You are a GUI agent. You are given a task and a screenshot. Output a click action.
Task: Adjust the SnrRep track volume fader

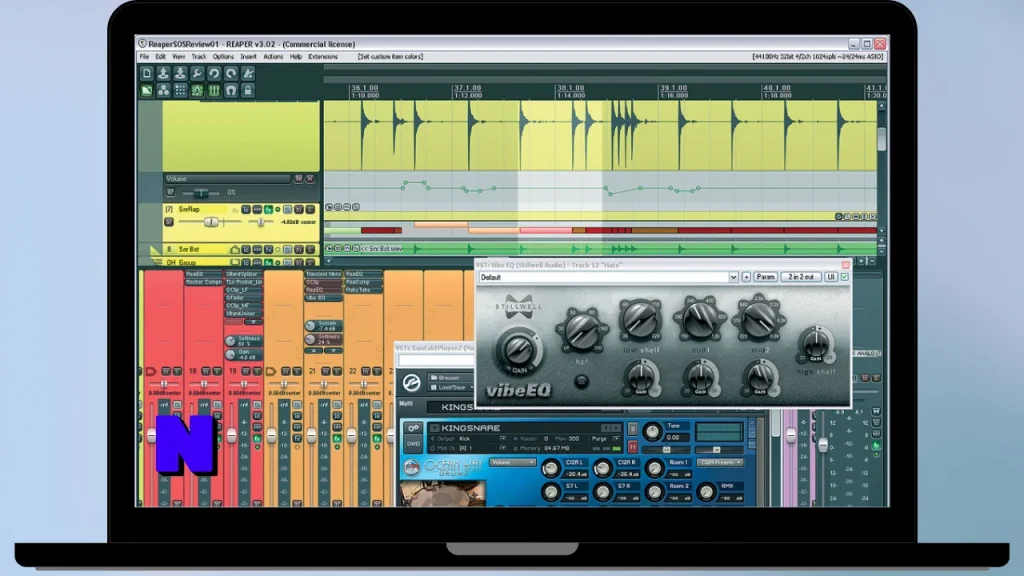pos(211,222)
